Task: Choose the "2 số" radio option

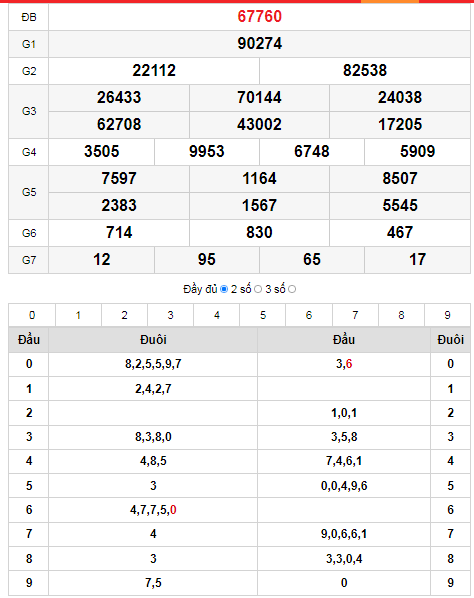Action: (x=258, y=289)
